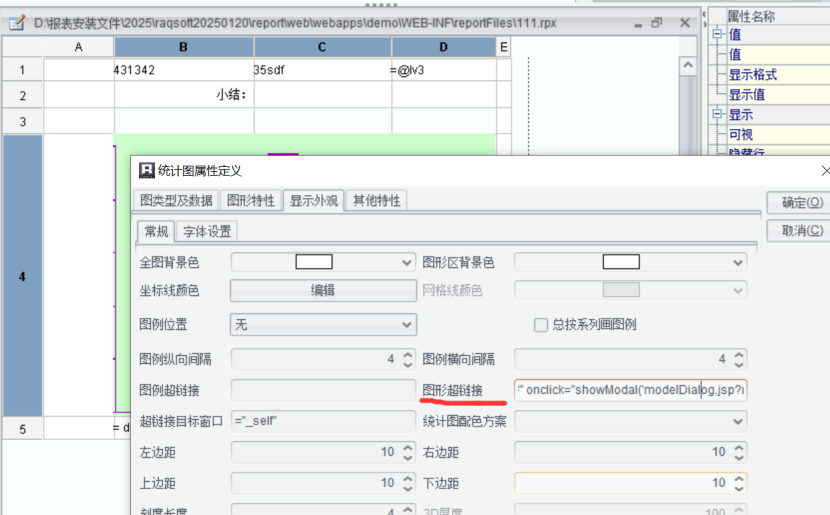Select the 可视 property row
This screenshot has height=515, width=830.
[x=778, y=134]
